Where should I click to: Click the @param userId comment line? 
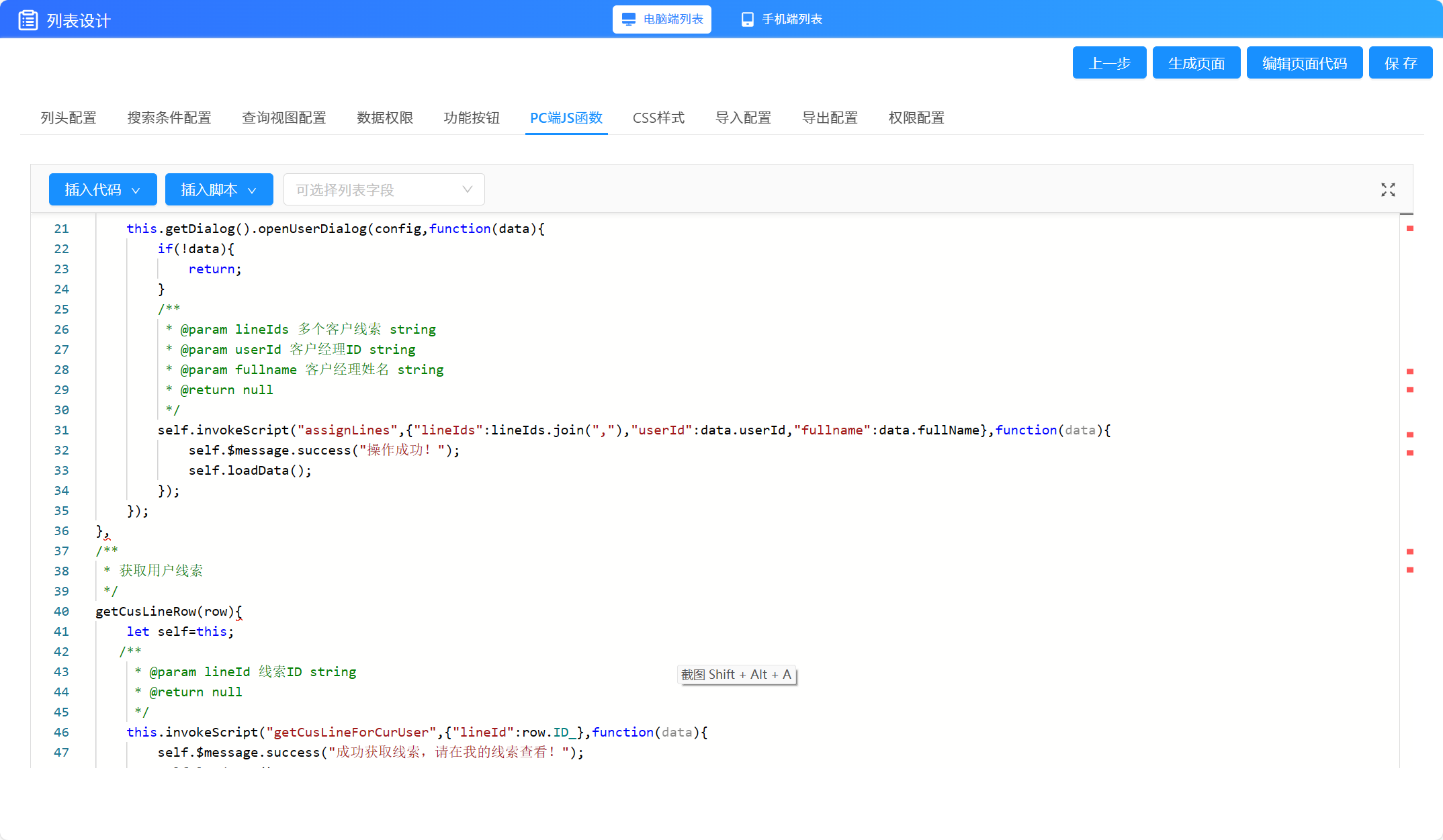[x=290, y=350]
